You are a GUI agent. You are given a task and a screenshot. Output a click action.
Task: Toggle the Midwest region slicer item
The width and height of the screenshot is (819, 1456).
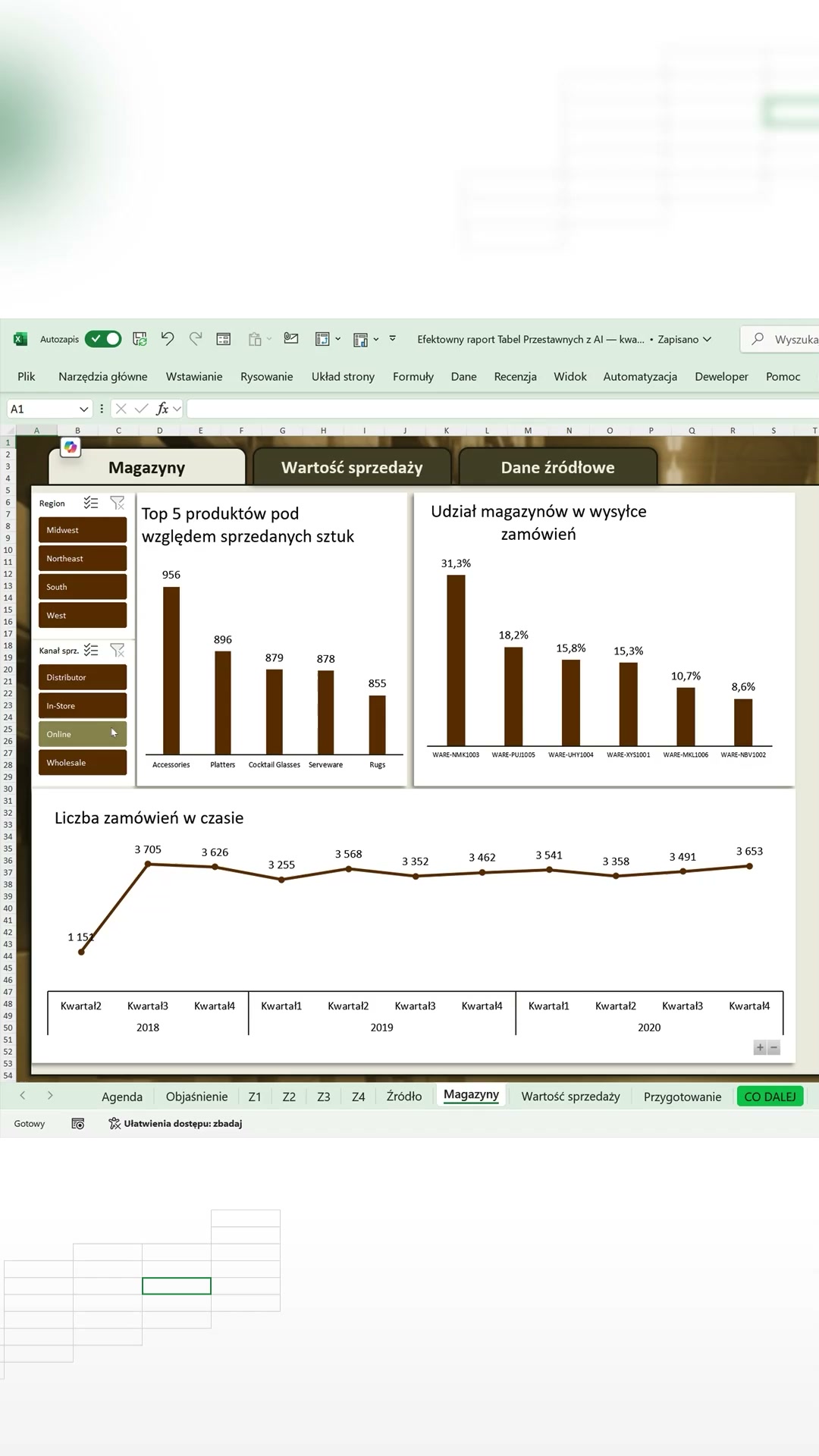click(83, 530)
